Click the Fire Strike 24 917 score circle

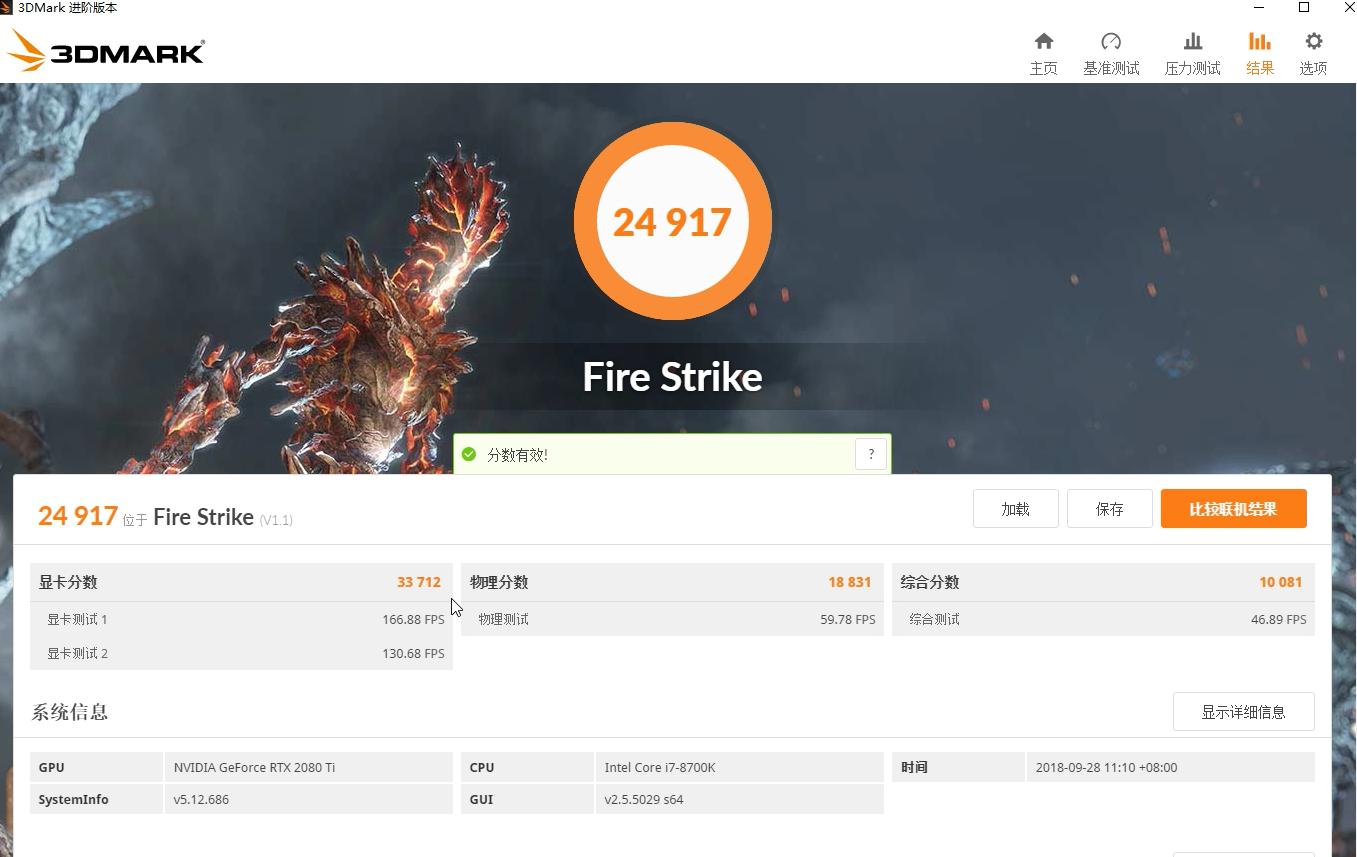[x=672, y=221]
